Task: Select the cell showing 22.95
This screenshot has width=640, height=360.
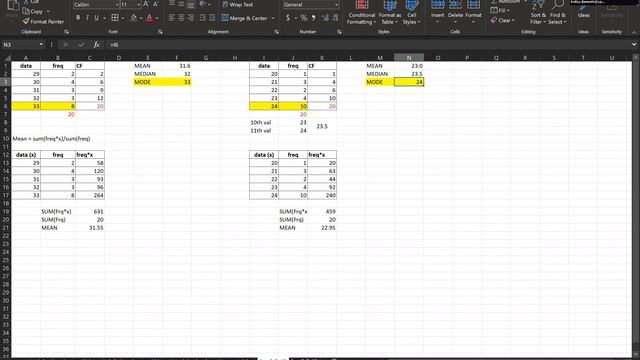Action: click(322, 228)
